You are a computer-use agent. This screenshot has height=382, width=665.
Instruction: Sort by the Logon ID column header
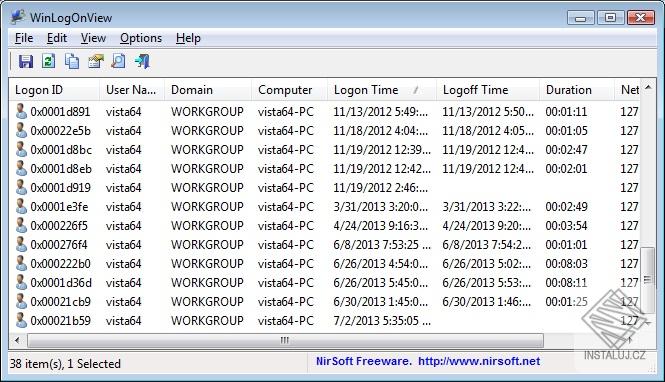click(x=54, y=90)
